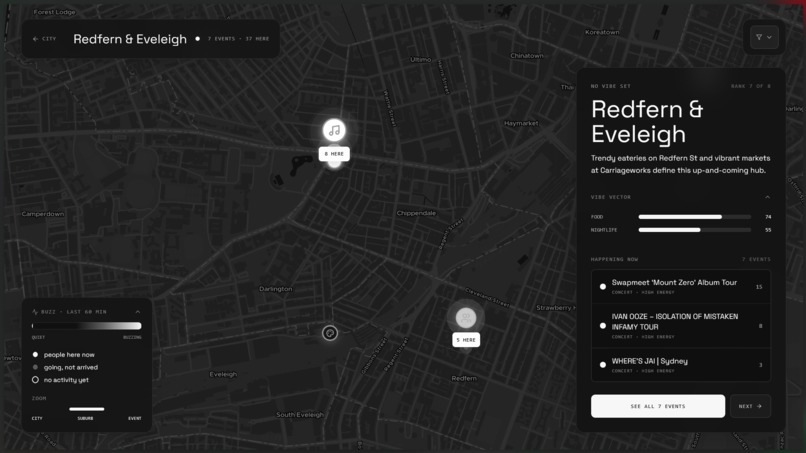Click the zoom slider bar
Image resolution: width=806 pixels, height=453 pixels.
tap(86, 409)
